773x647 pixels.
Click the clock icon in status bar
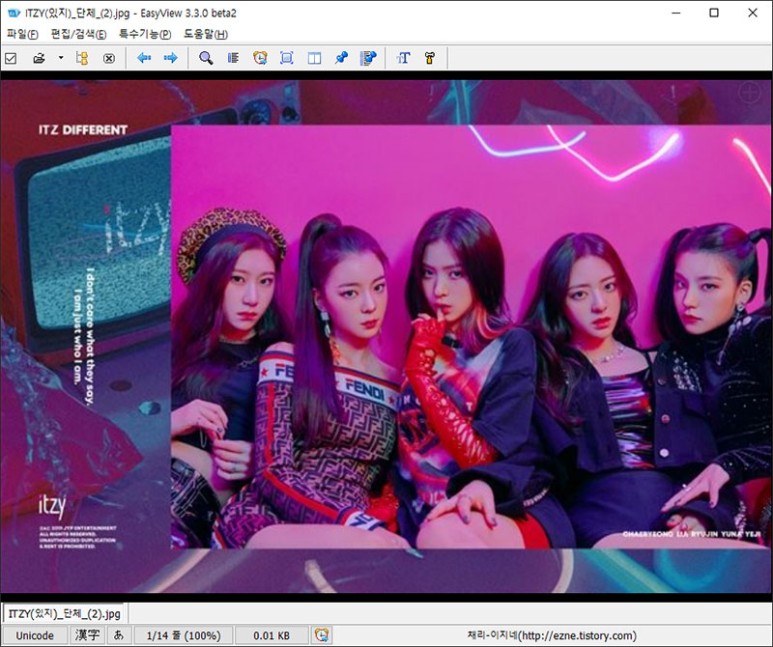(x=321, y=635)
